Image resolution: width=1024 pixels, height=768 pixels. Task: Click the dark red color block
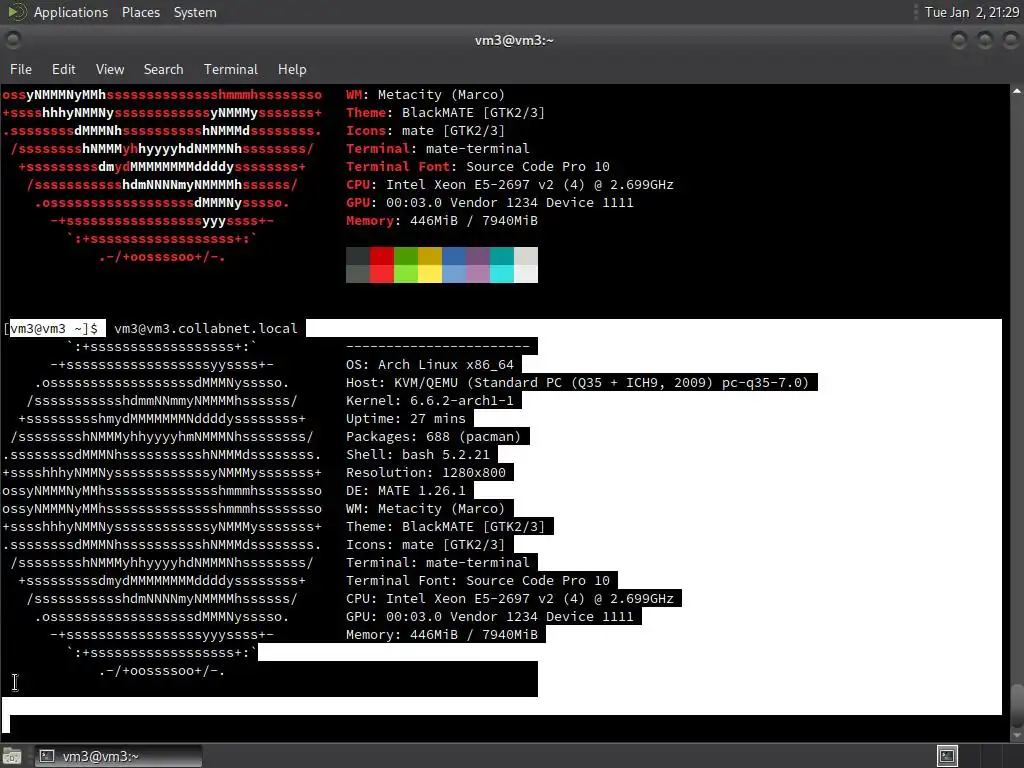pyautogui.click(x=382, y=256)
